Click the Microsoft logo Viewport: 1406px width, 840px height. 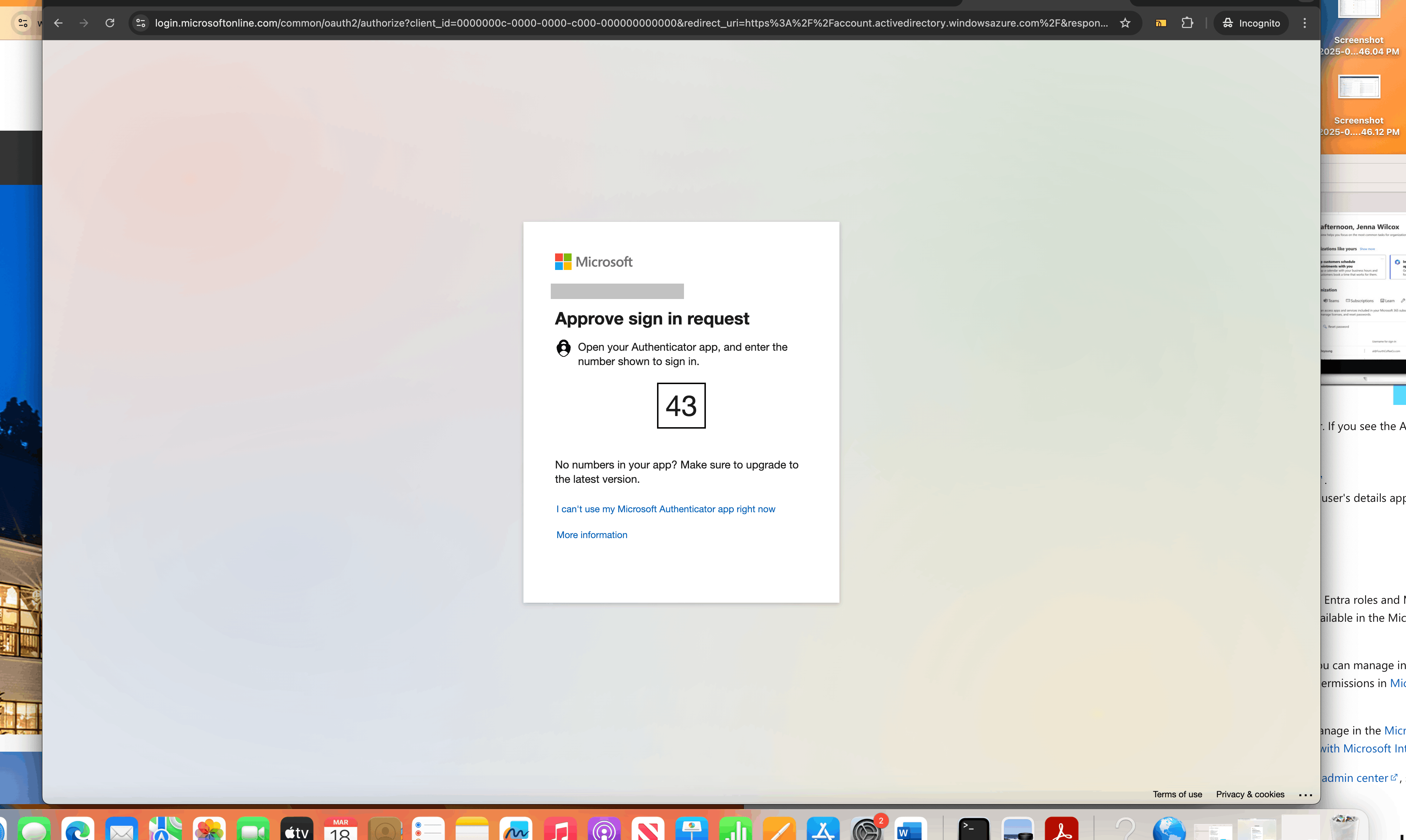tap(594, 261)
